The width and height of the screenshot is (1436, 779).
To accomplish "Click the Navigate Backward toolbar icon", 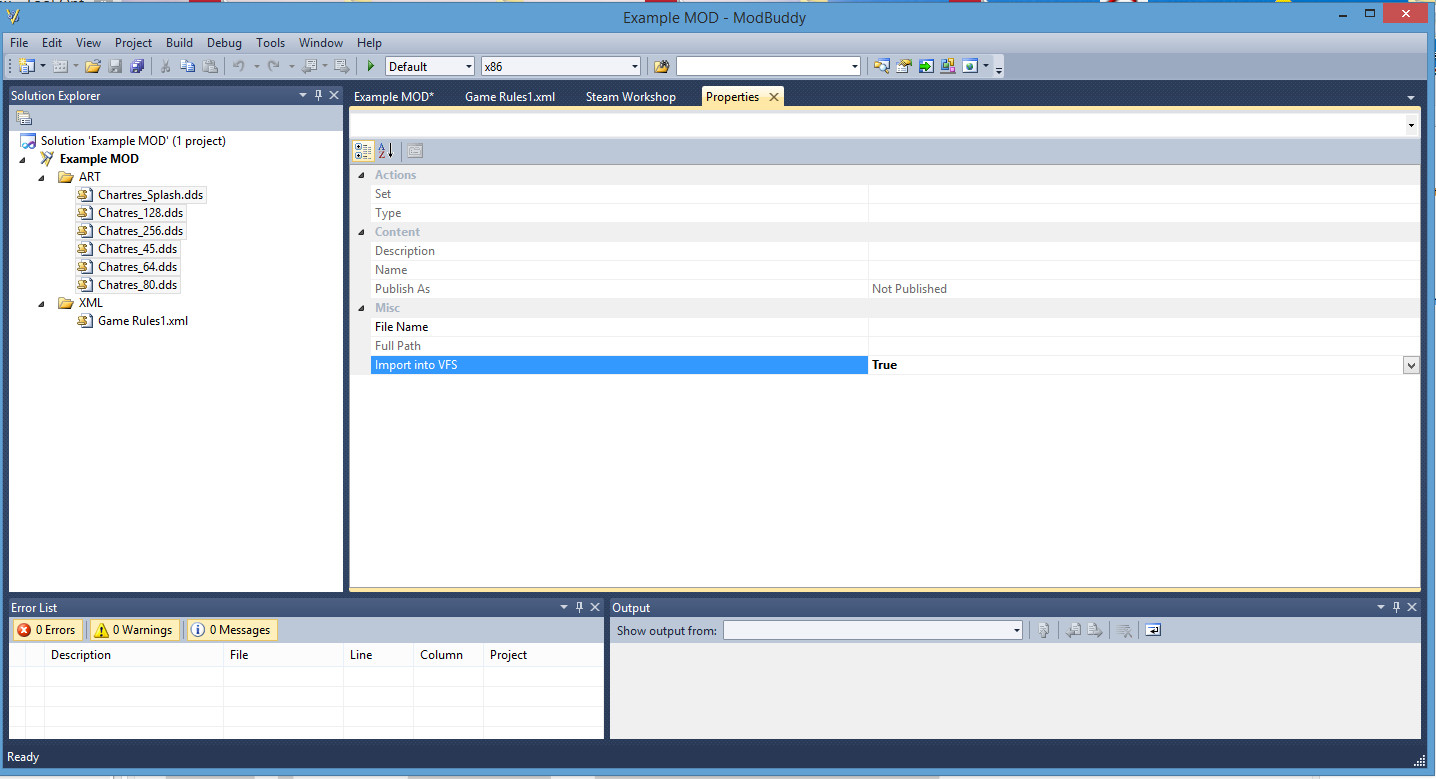I will [309, 66].
